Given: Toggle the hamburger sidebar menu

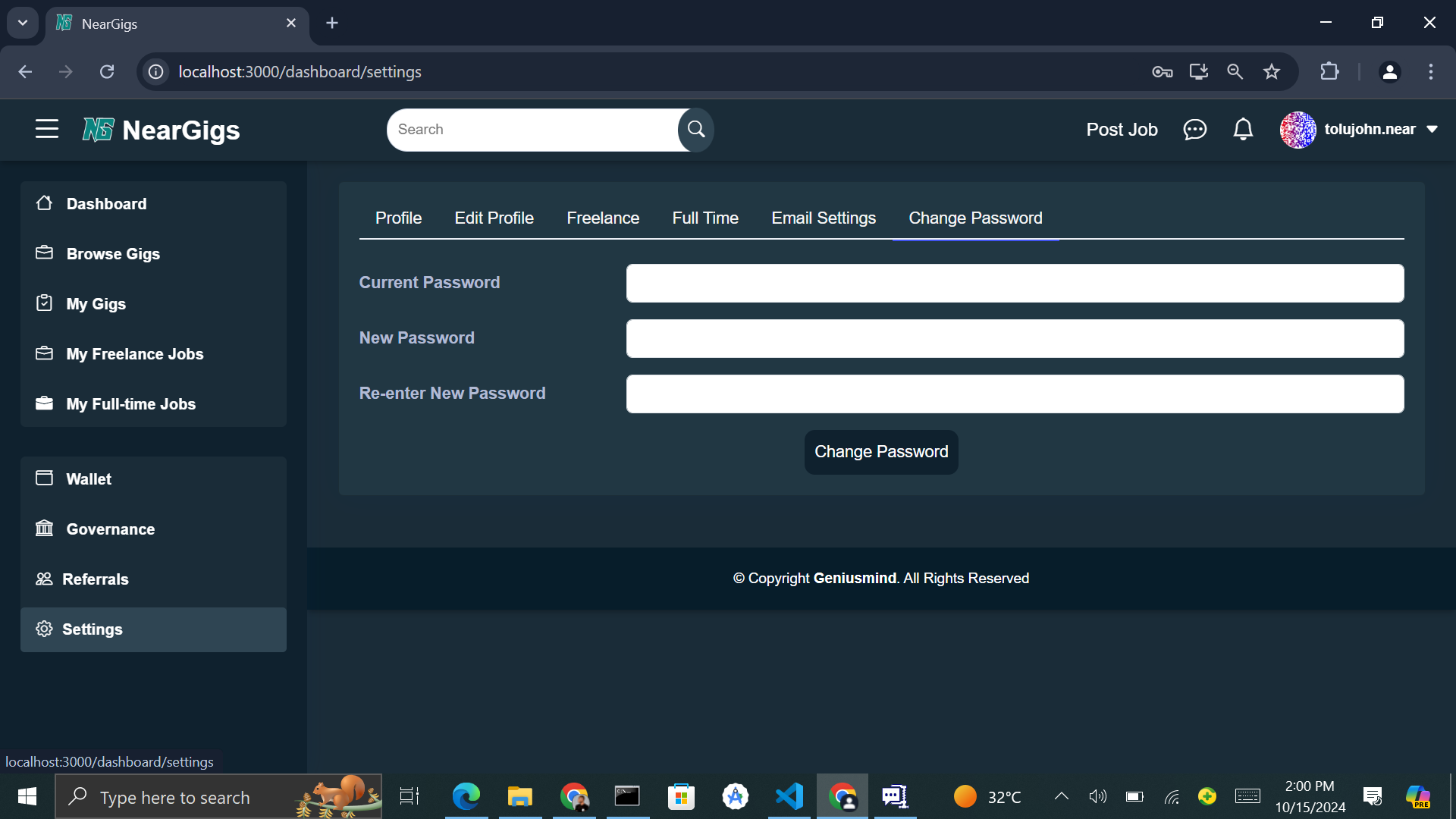Looking at the screenshot, I should tap(47, 130).
